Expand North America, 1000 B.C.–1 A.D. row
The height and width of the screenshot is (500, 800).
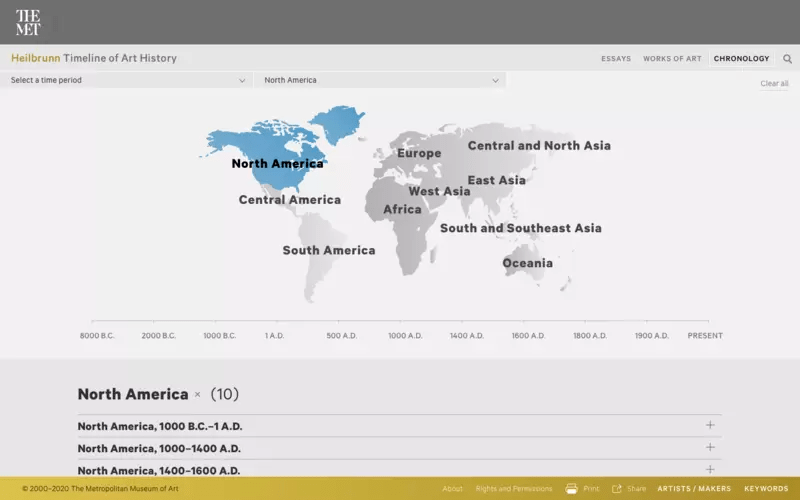[x=710, y=425]
